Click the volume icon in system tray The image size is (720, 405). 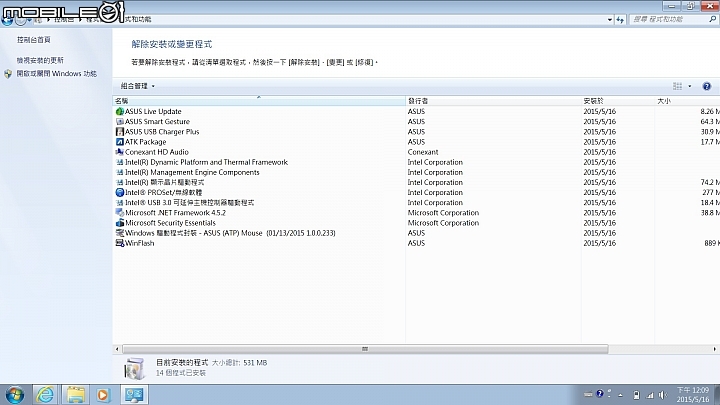coord(663,395)
